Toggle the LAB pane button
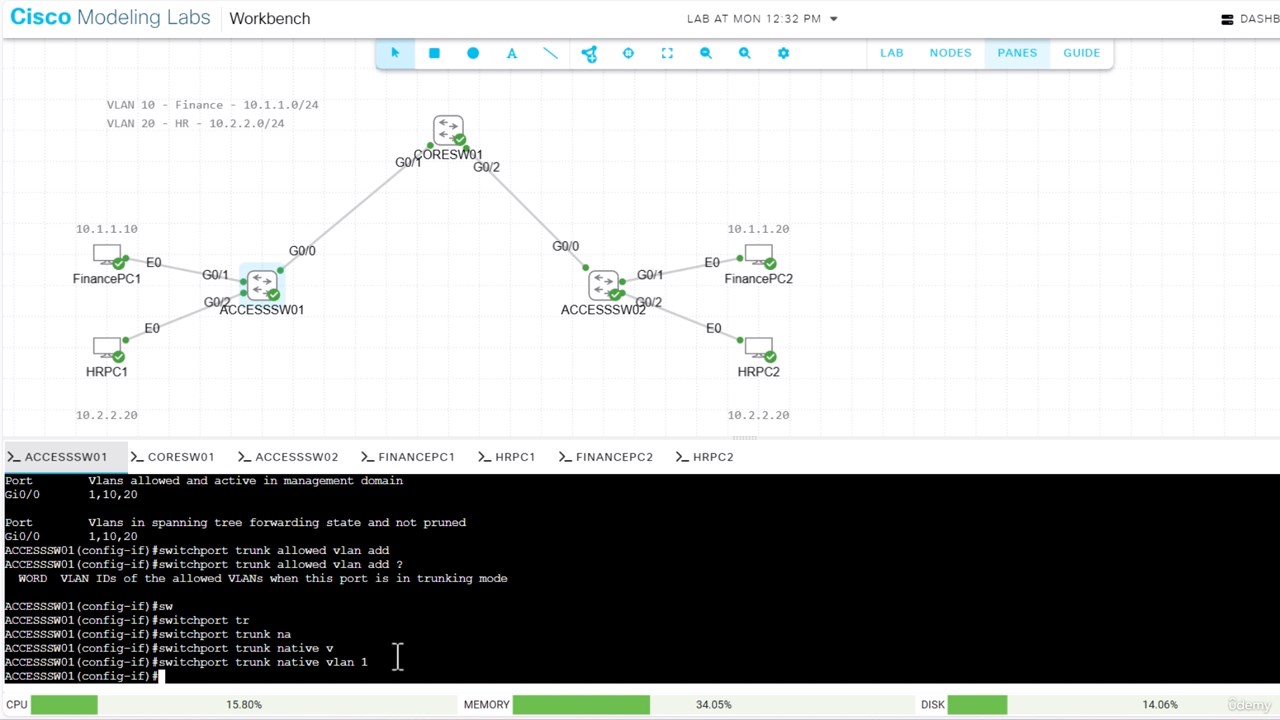Image resolution: width=1280 pixels, height=720 pixels. tap(892, 53)
